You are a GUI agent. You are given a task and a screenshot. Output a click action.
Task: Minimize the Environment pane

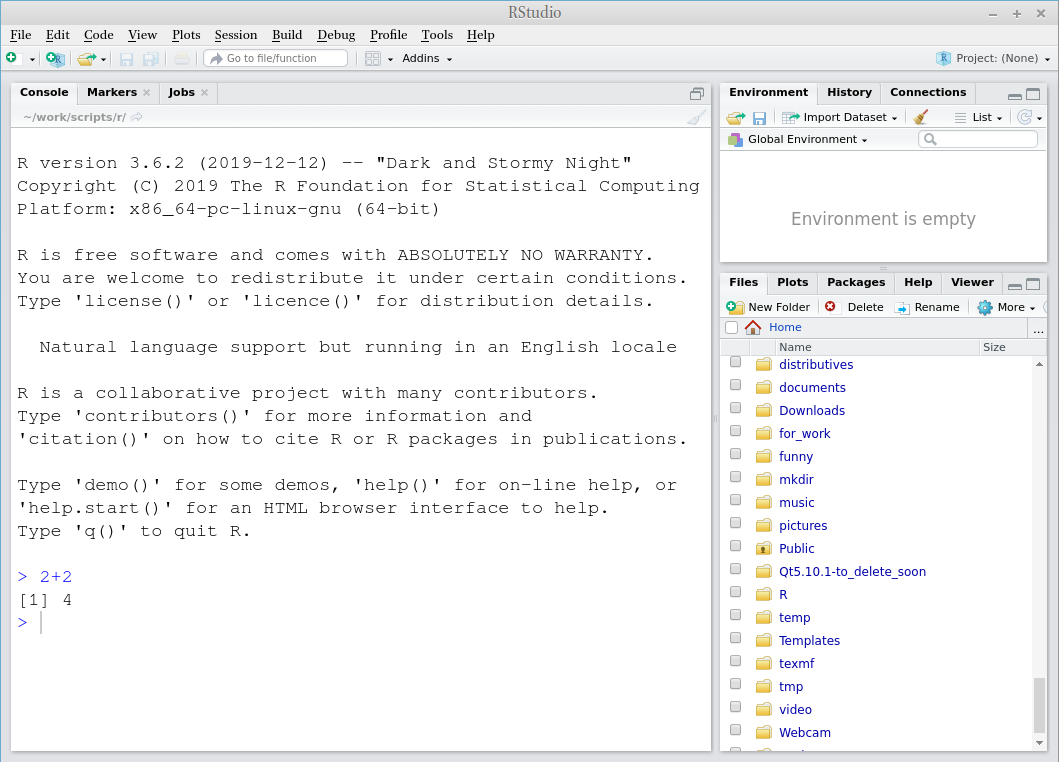1014,95
